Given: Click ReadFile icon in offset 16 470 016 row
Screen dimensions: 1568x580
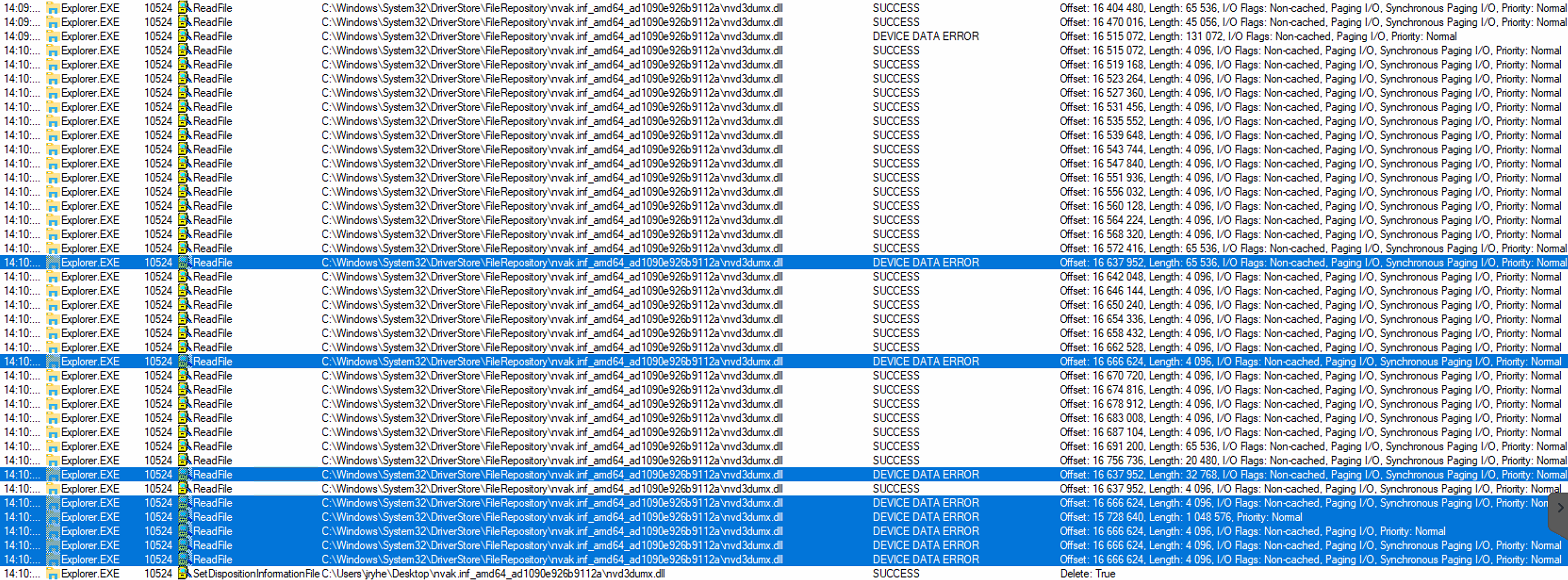Looking at the screenshot, I should 184,22.
